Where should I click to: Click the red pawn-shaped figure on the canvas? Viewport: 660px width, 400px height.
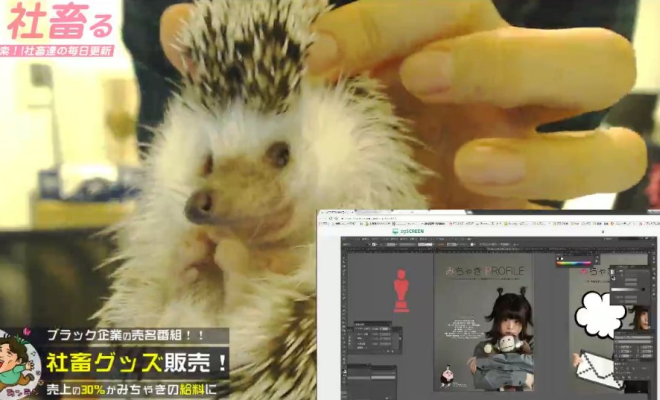point(401,291)
